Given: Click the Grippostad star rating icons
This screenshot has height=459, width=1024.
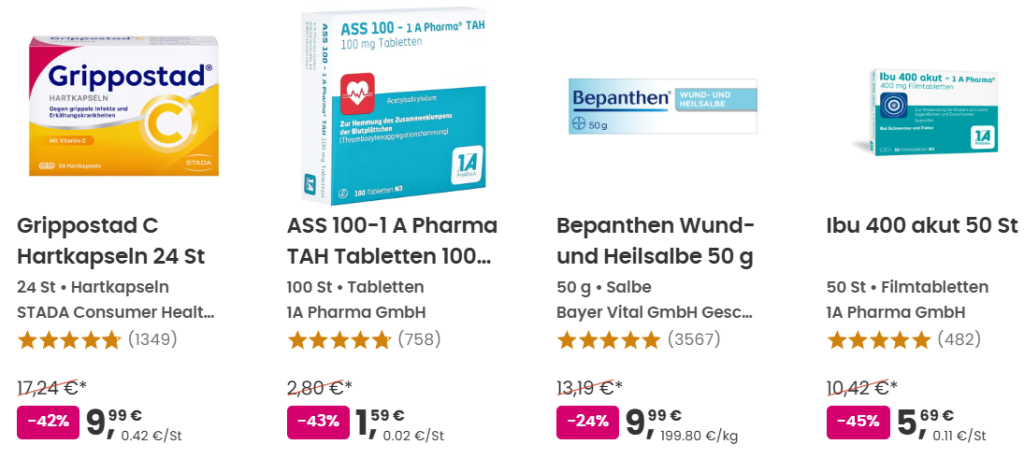Looking at the screenshot, I should pyautogui.click(x=69, y=340).
